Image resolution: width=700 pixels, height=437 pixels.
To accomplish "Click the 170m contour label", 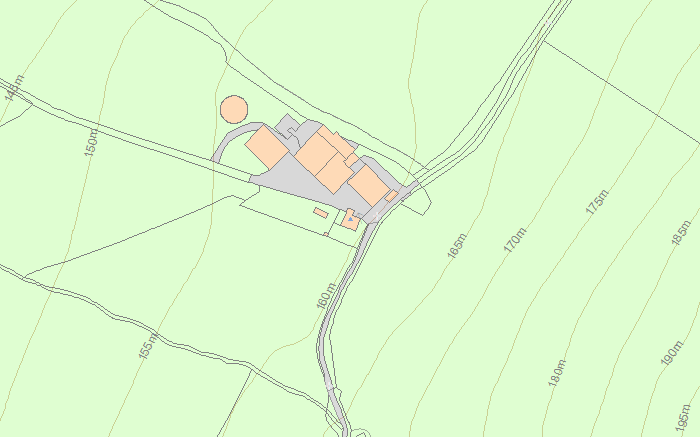I will pyautogui.click(x=515, y=240).
